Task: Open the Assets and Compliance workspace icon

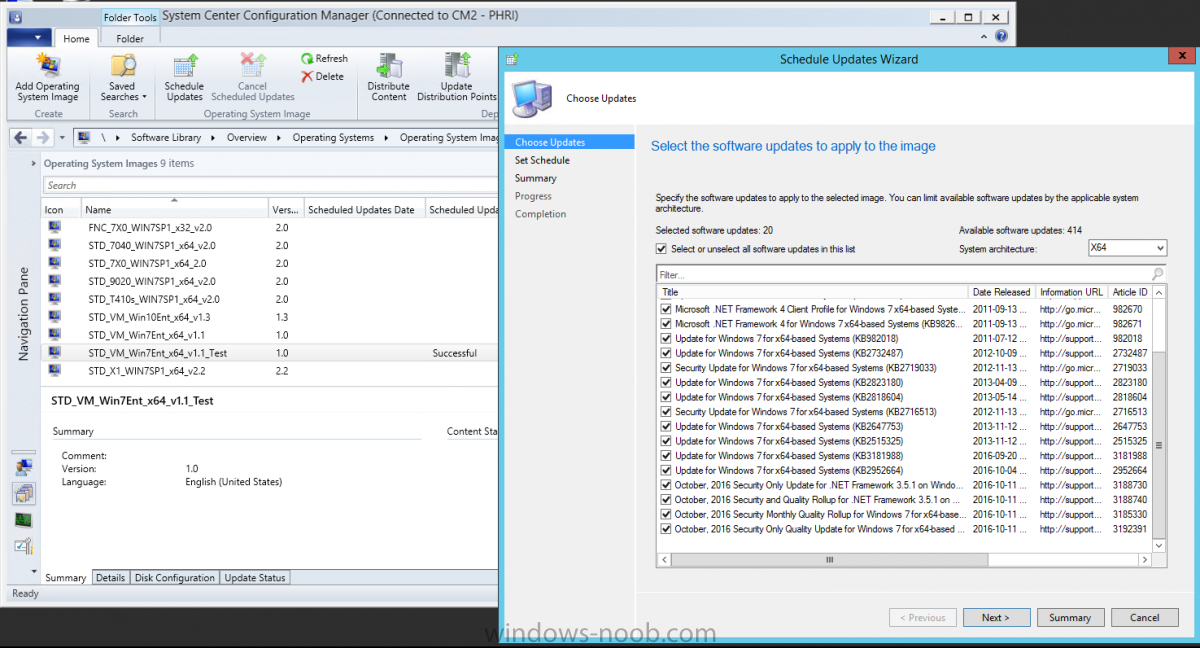Action: click(x=24, y=466)
